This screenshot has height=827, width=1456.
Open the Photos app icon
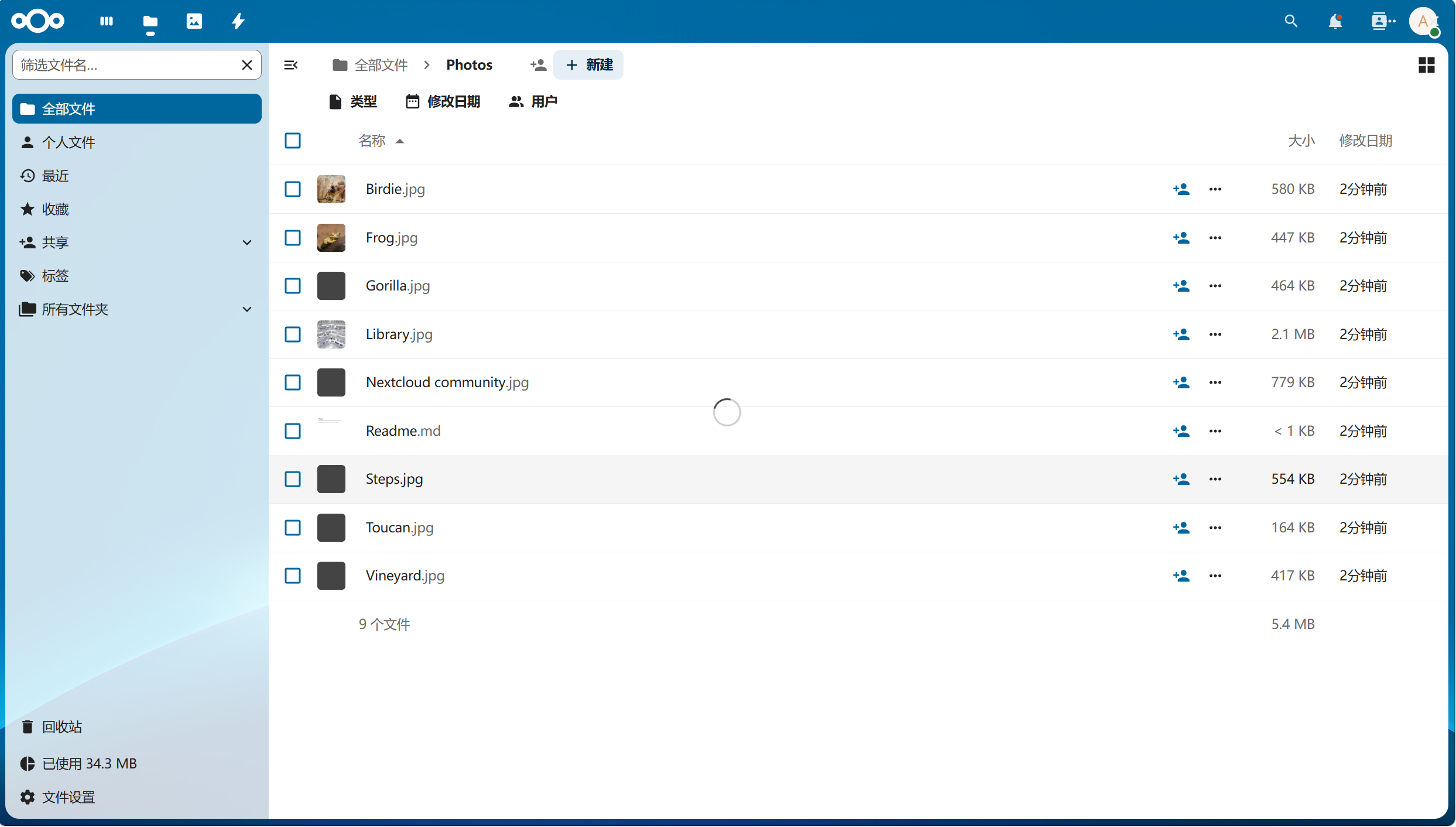(194, 21)
